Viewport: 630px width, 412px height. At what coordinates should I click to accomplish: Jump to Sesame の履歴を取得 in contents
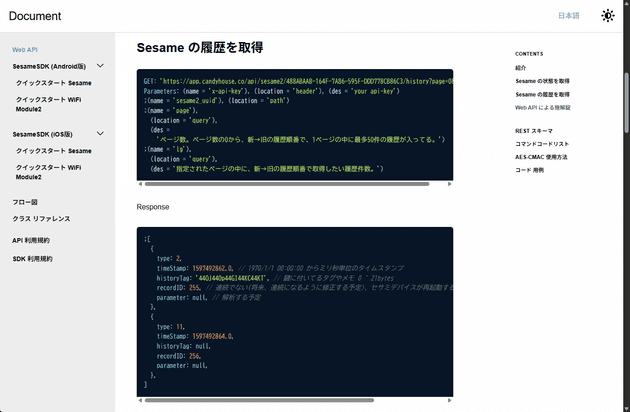point(542,94)
